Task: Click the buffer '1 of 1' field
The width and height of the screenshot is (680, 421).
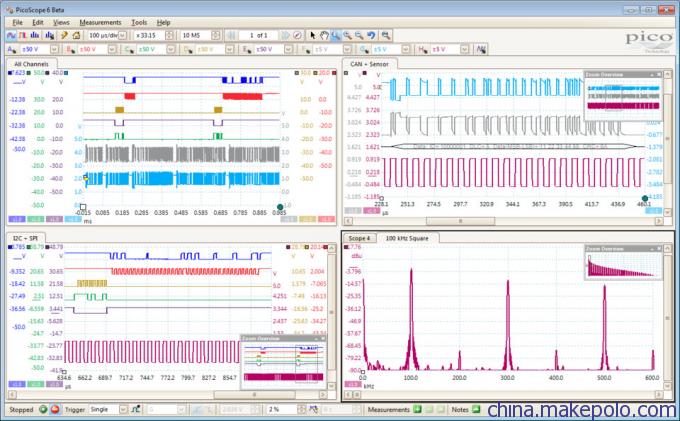Action: point(258,35)
